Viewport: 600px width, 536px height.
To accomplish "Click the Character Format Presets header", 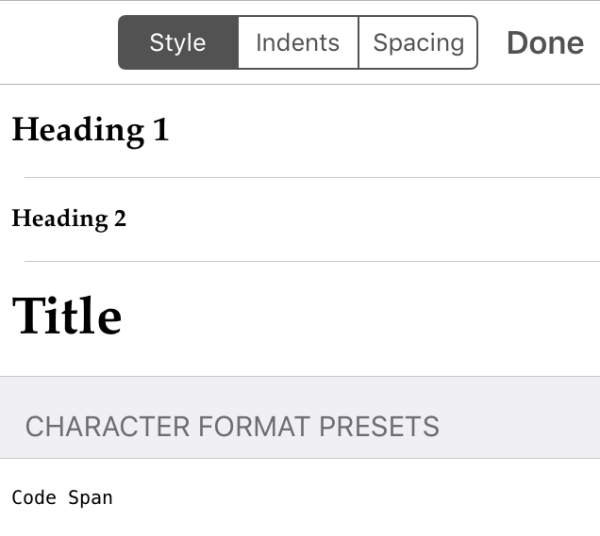I will 232,427.
